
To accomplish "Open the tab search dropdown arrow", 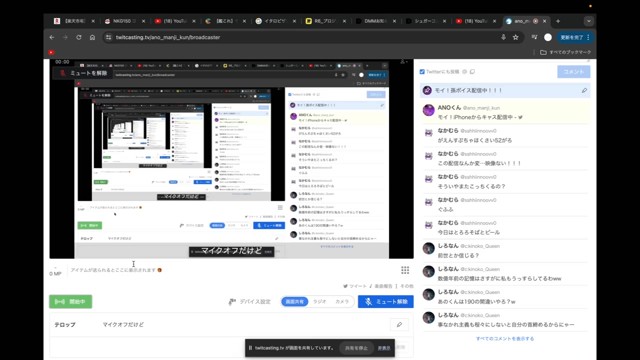I will tap(589, 21).
